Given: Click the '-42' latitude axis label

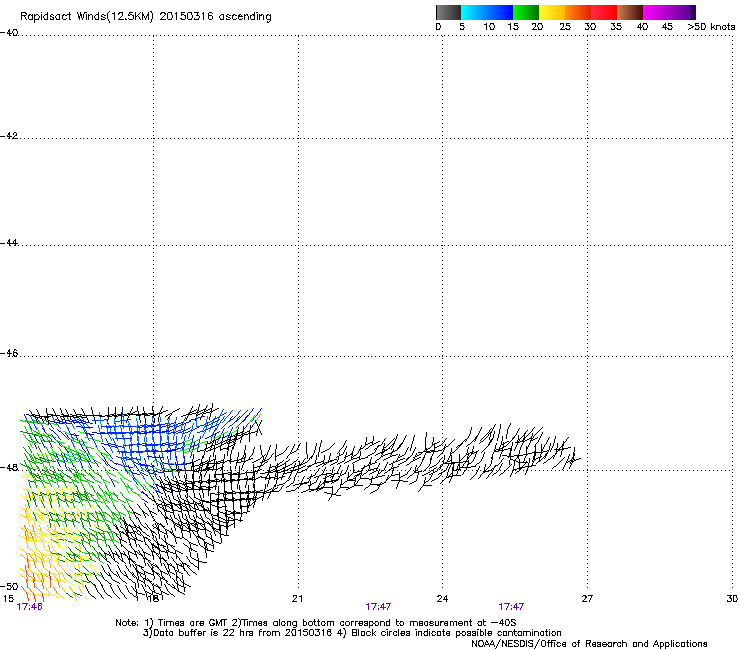Looking at the screenshot, I should 9,136.
